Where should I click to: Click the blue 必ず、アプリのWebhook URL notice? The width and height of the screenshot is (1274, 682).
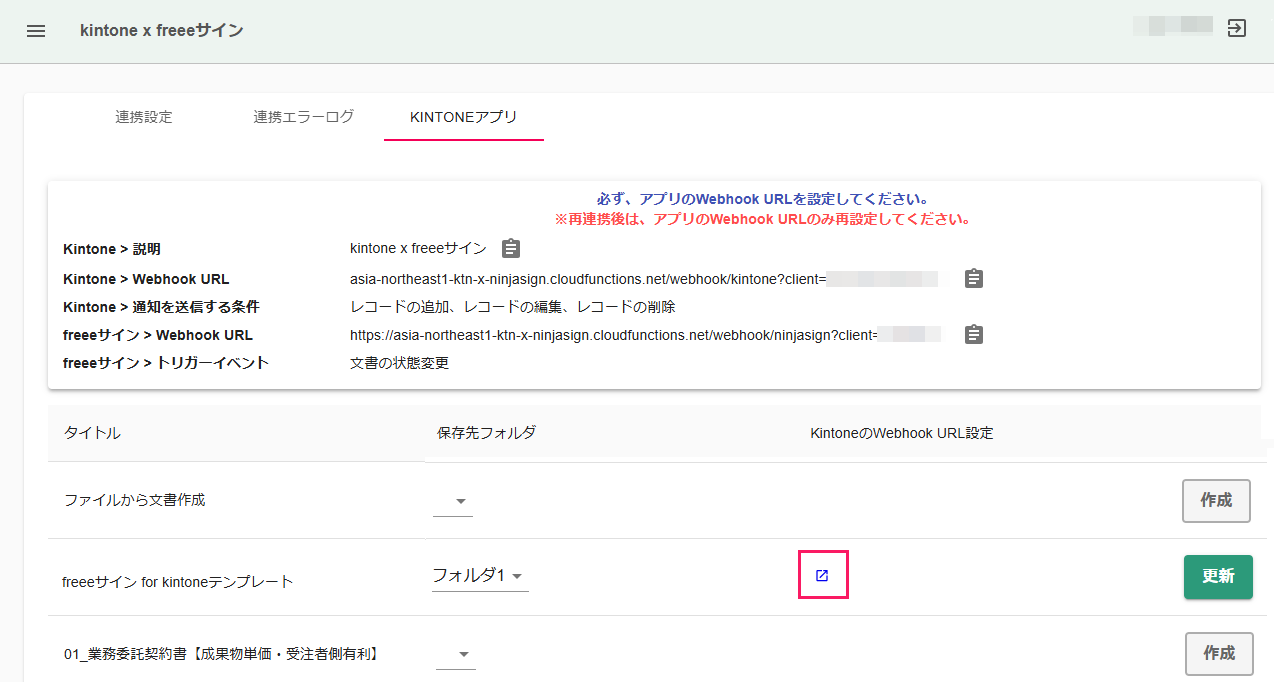[x=762, y=199]
